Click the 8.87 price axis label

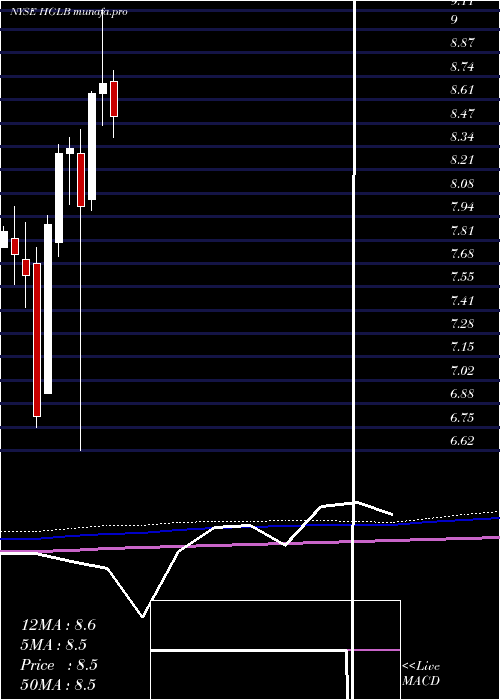click(462, 43)
